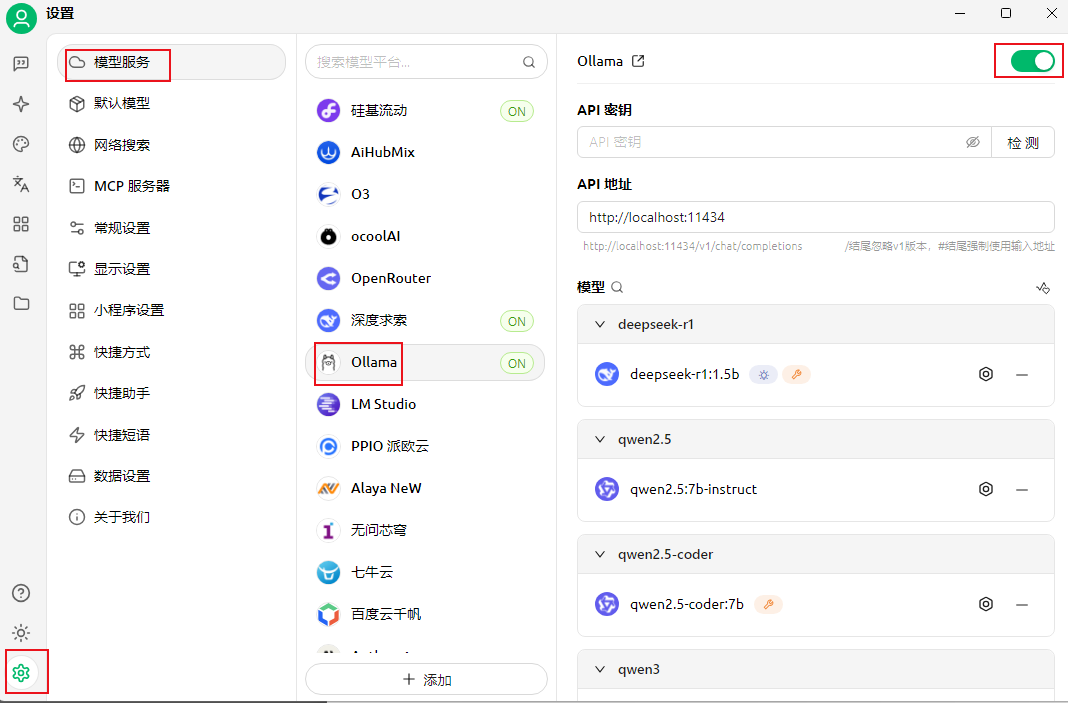This screenshot has width=1068, height=703.
Task: Open MCP 服务器 settings
Action: (x=171, y=186)
